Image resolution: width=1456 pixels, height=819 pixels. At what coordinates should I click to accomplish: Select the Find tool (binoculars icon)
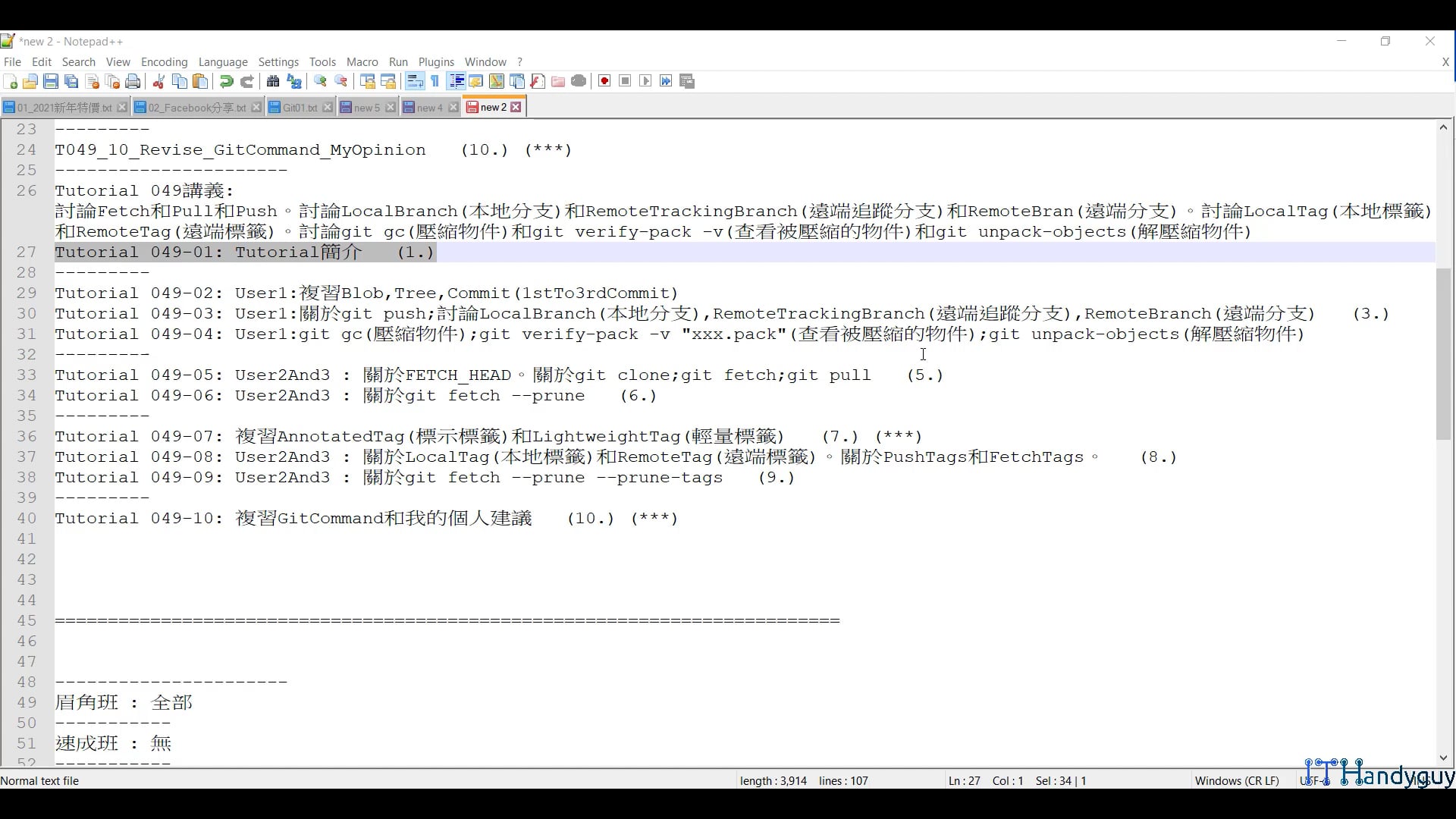[x=273, y=81]
